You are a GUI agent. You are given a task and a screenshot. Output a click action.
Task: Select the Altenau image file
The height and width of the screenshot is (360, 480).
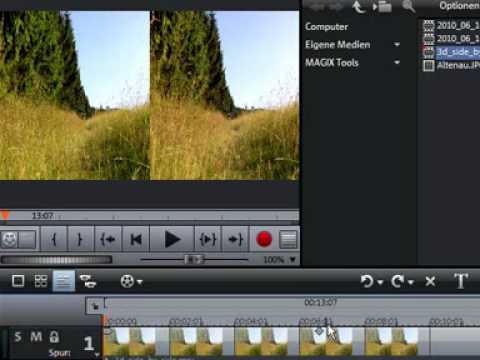451,65
